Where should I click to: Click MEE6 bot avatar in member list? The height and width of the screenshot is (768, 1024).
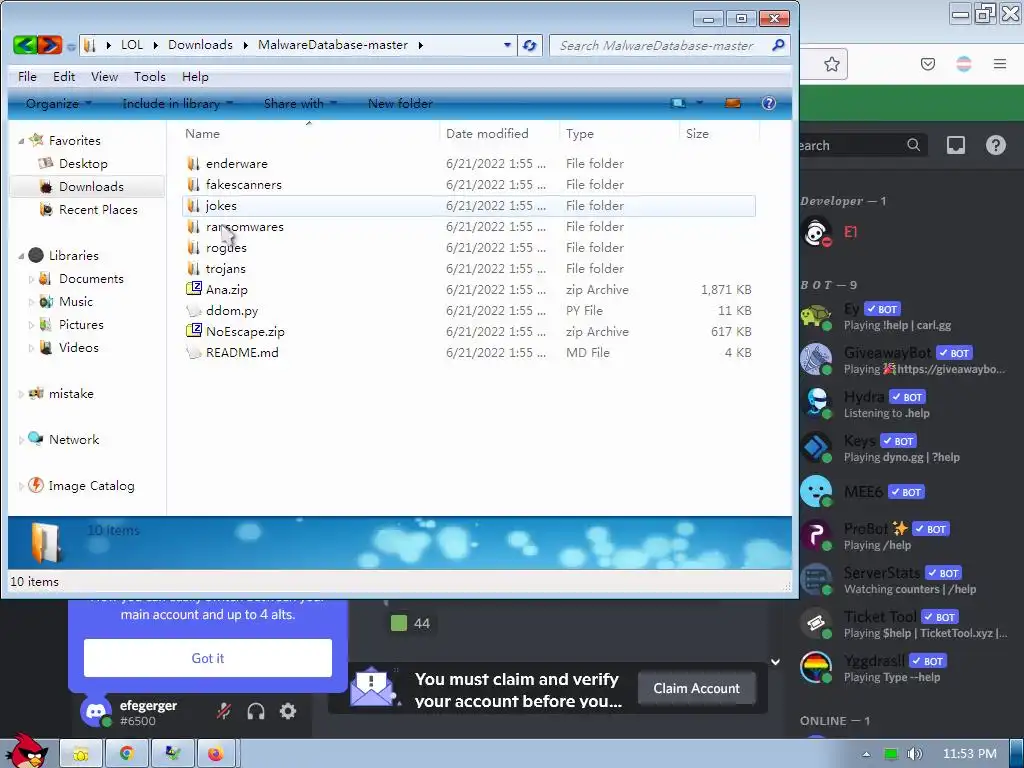click(x=816, y=492)
